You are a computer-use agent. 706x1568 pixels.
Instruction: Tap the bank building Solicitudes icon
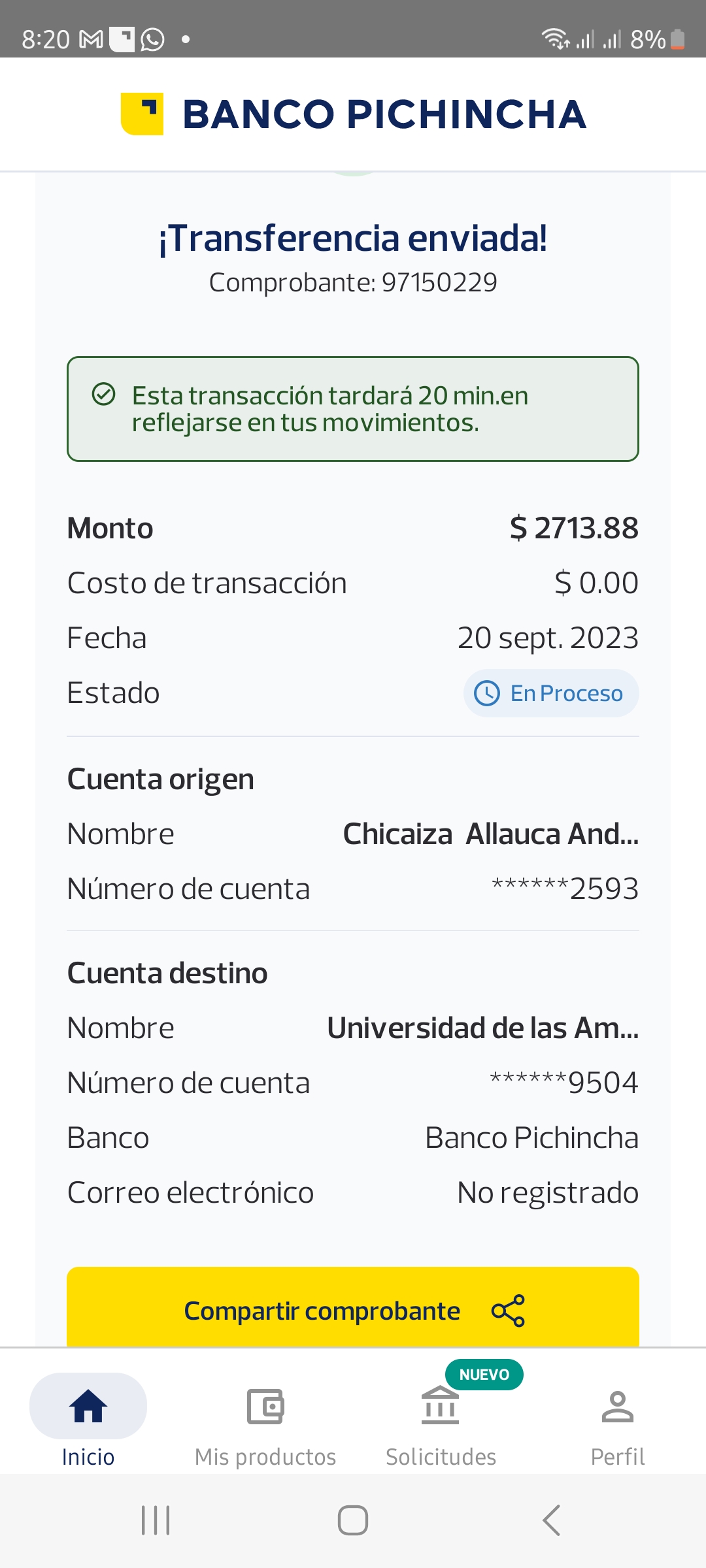(x=441, y=1406)
